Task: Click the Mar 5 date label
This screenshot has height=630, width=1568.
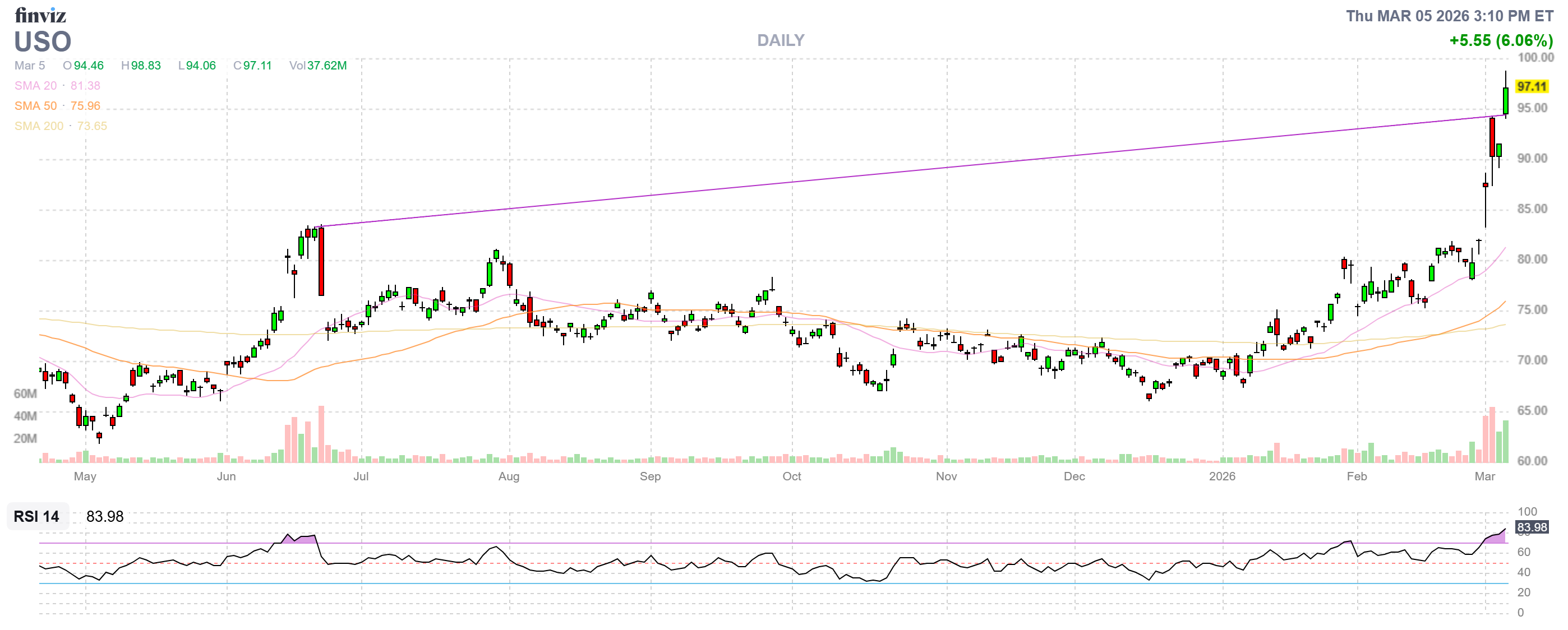Action: (29, 66)
